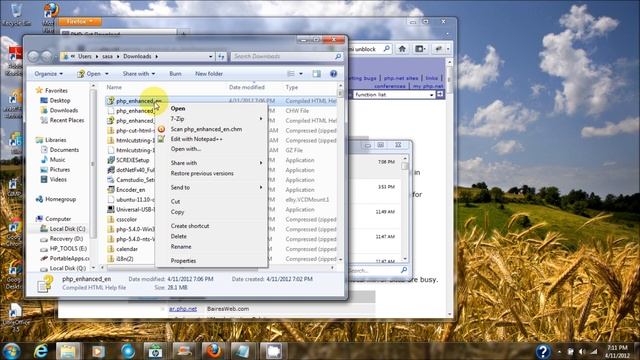The image size is (640, 360).
Task: Select HP_TOOLS (E:) drive
Action: coord(68,249)
